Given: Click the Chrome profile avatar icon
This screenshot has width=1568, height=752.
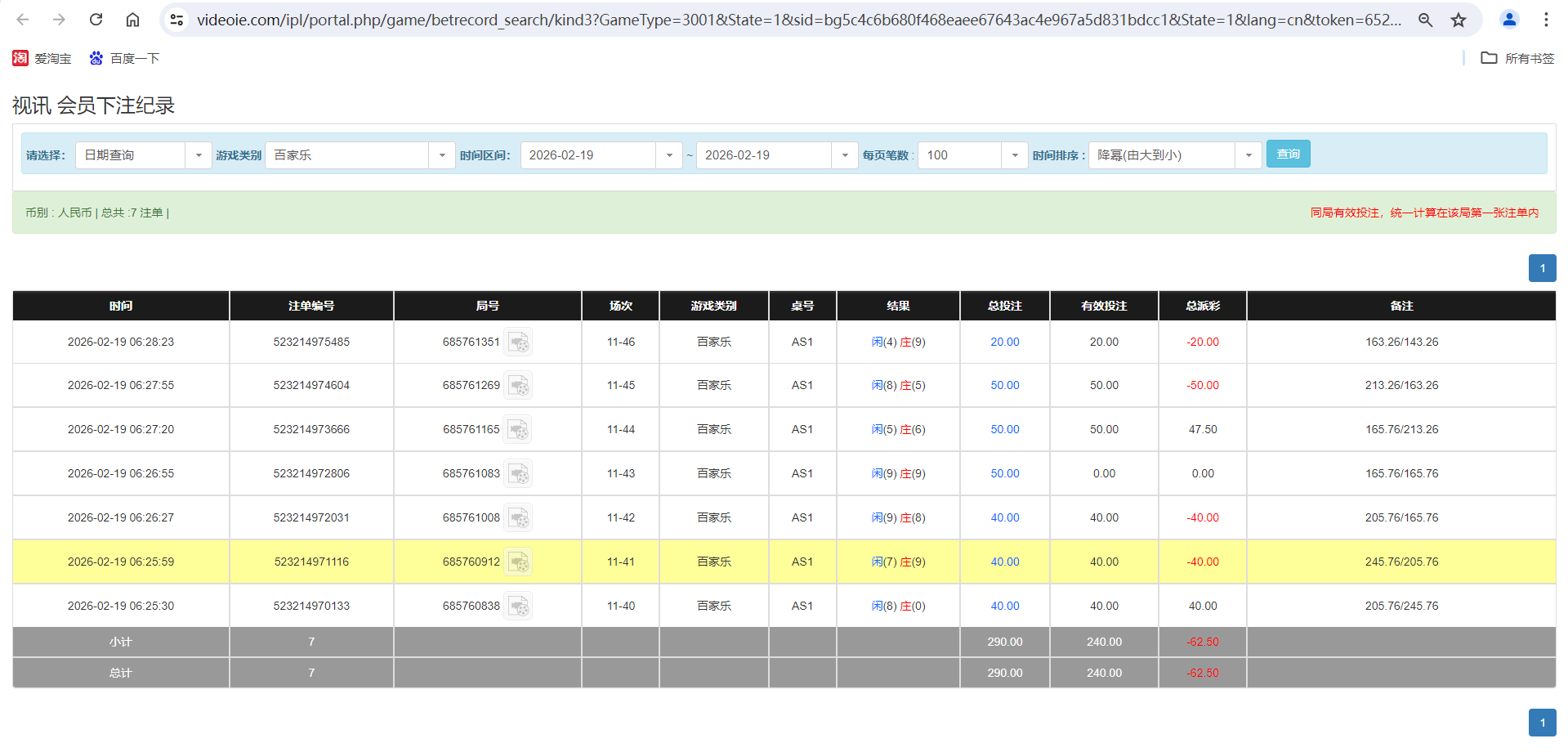Looking at the screenshot, I should (x=1509, y=20).
